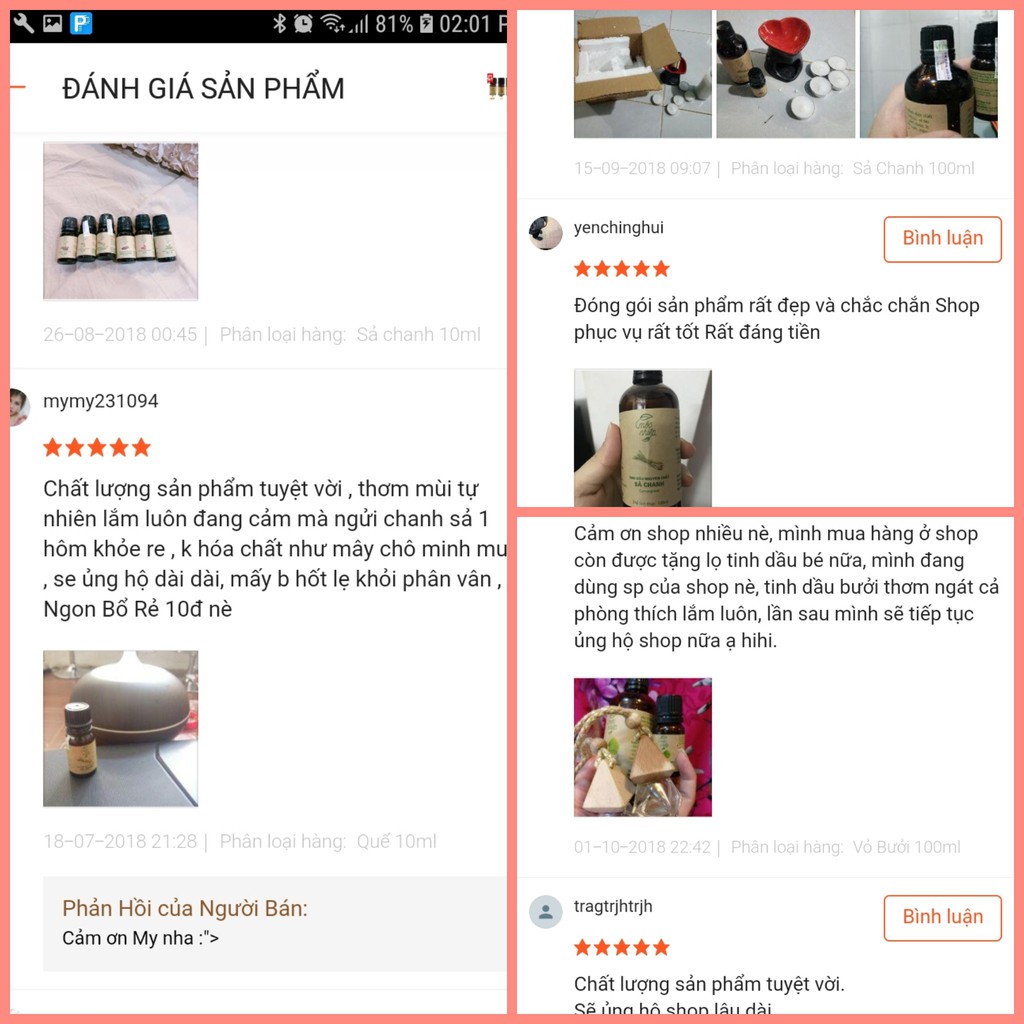Open yenchinghui's profile avatar
The image size is (1024, 1024).
pyautogui.click(x=545, y=232)
